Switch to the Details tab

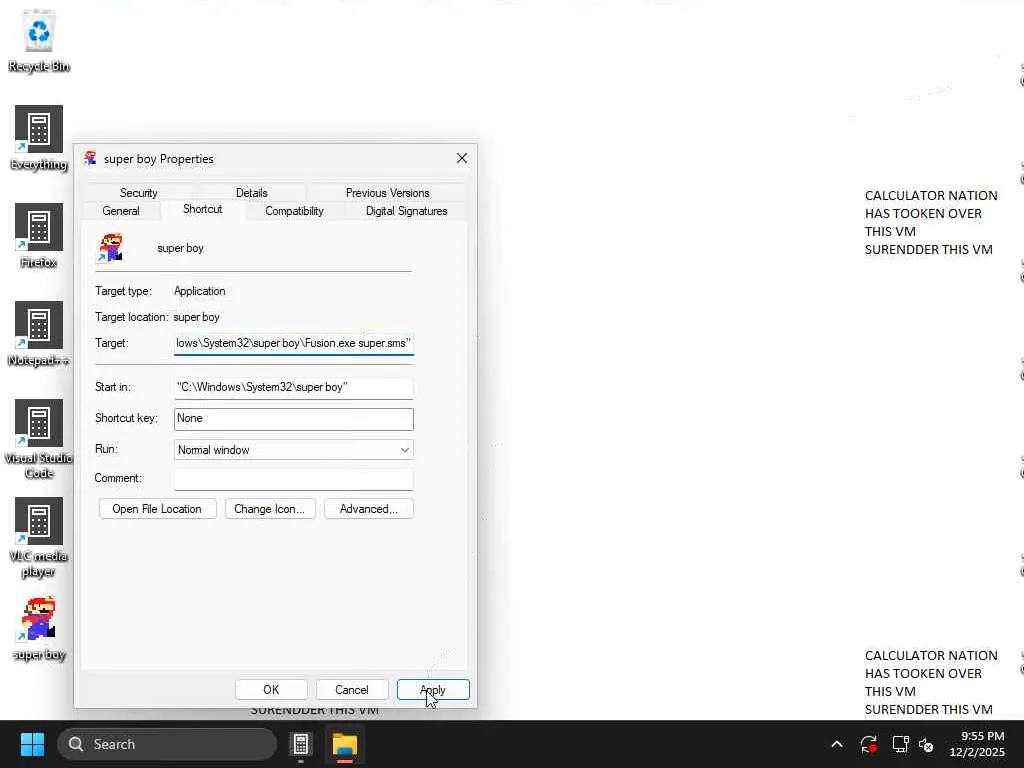click(251, 193)
